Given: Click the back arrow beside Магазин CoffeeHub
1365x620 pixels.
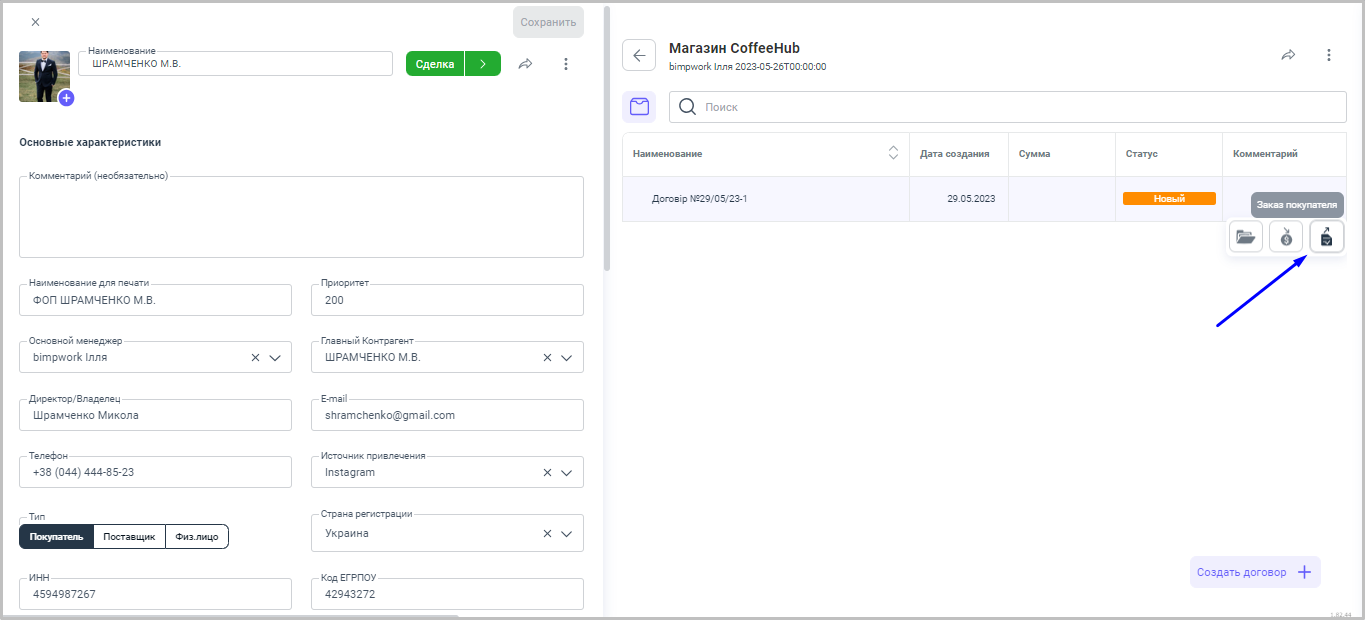Looking at the screenshot, I should point(639,55).
